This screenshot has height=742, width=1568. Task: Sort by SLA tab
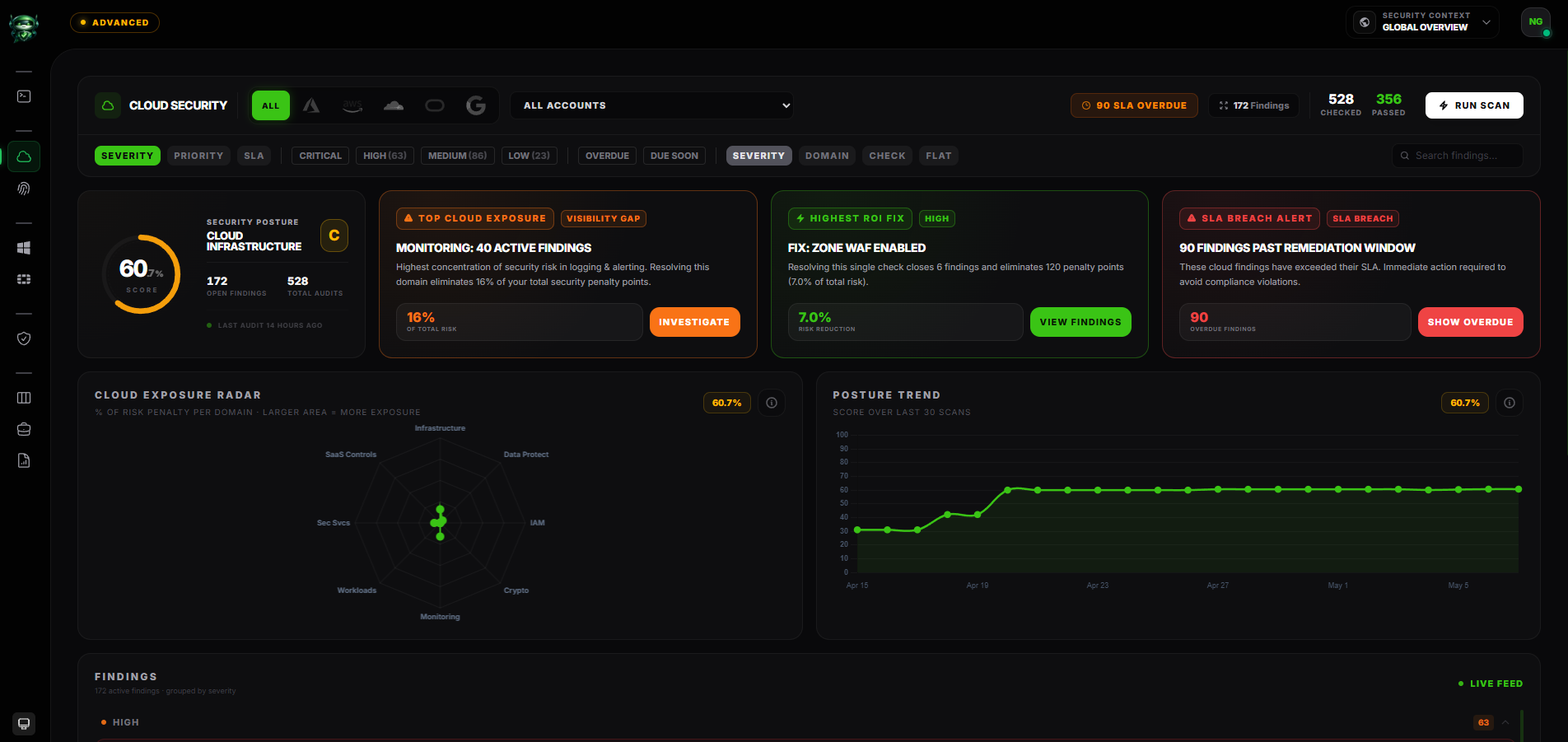pyautogui.click(x=254, y=156)
